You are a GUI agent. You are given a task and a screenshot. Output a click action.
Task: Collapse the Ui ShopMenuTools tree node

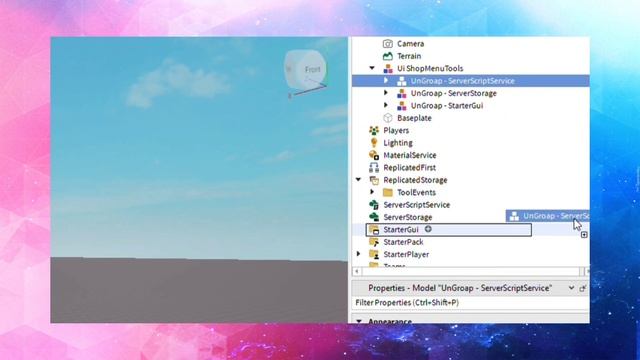coord(372,68)
